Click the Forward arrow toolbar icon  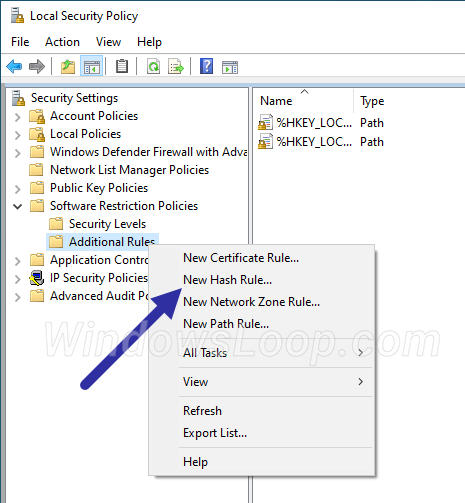coord(37,67)
